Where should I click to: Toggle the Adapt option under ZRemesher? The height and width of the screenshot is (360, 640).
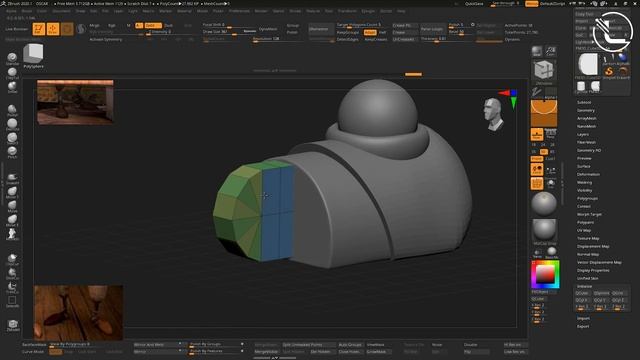click(x=370, y=32)
